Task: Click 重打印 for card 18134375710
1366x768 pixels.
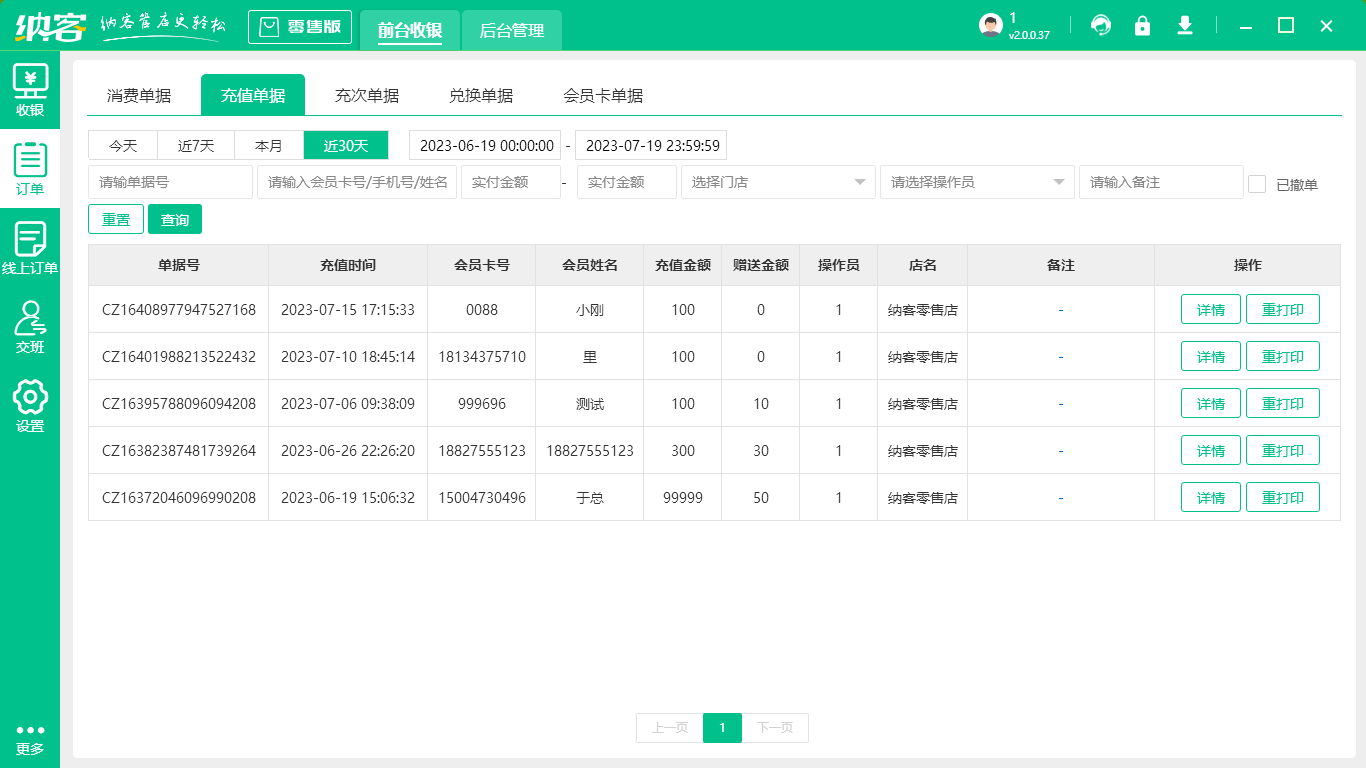Action: [1283, 357]
